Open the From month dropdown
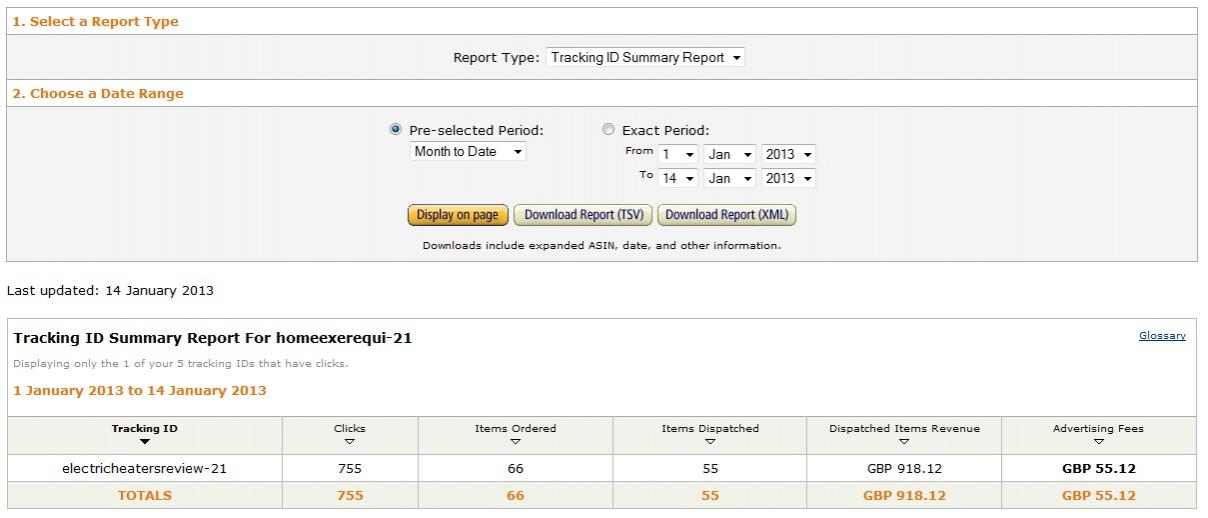Image resolution: width=1208 pixels, height=518 pixels. (x=729, y=154)
